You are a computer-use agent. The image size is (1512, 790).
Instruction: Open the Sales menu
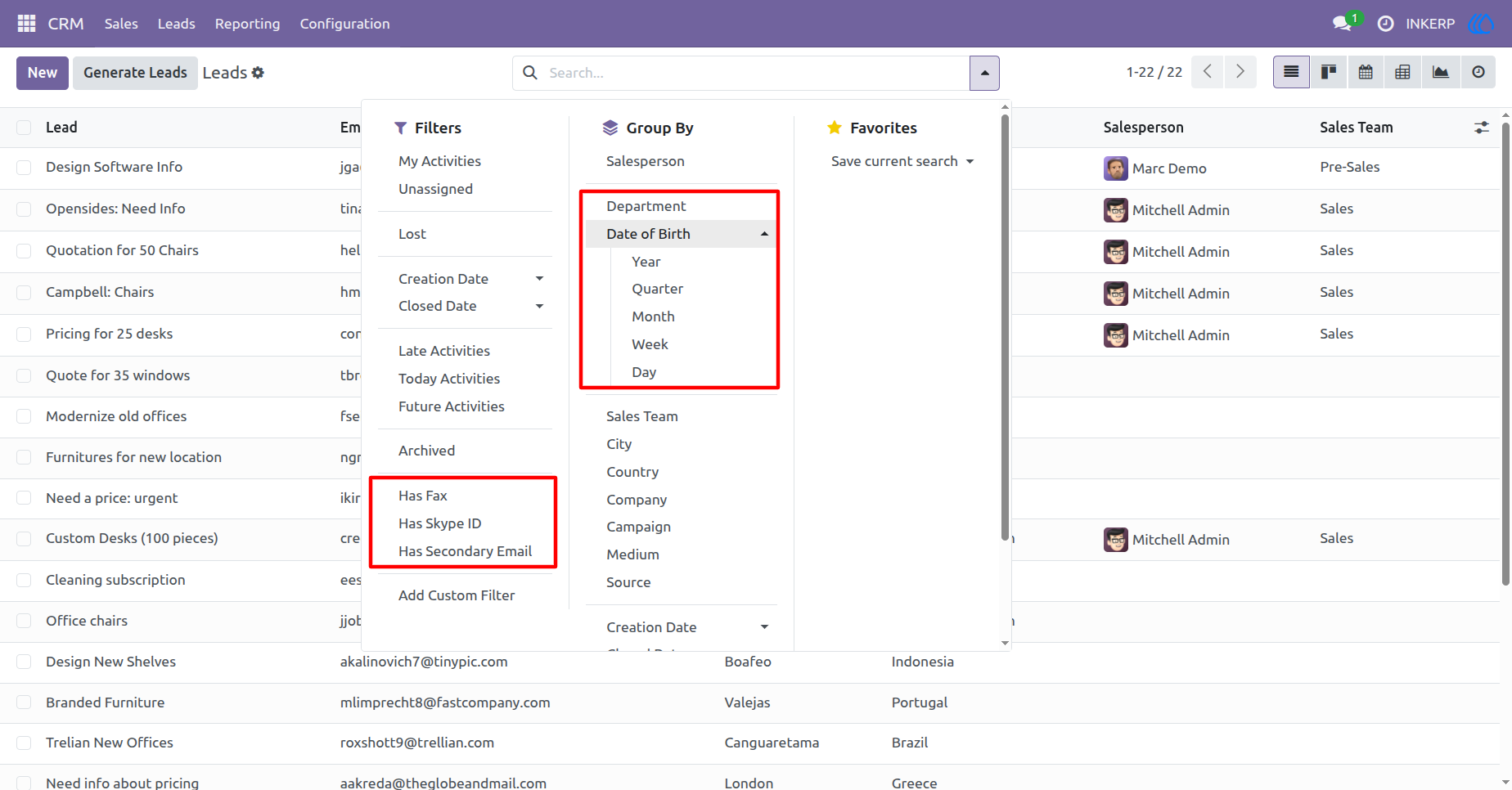pyautogui.click(x=121, y=24)
